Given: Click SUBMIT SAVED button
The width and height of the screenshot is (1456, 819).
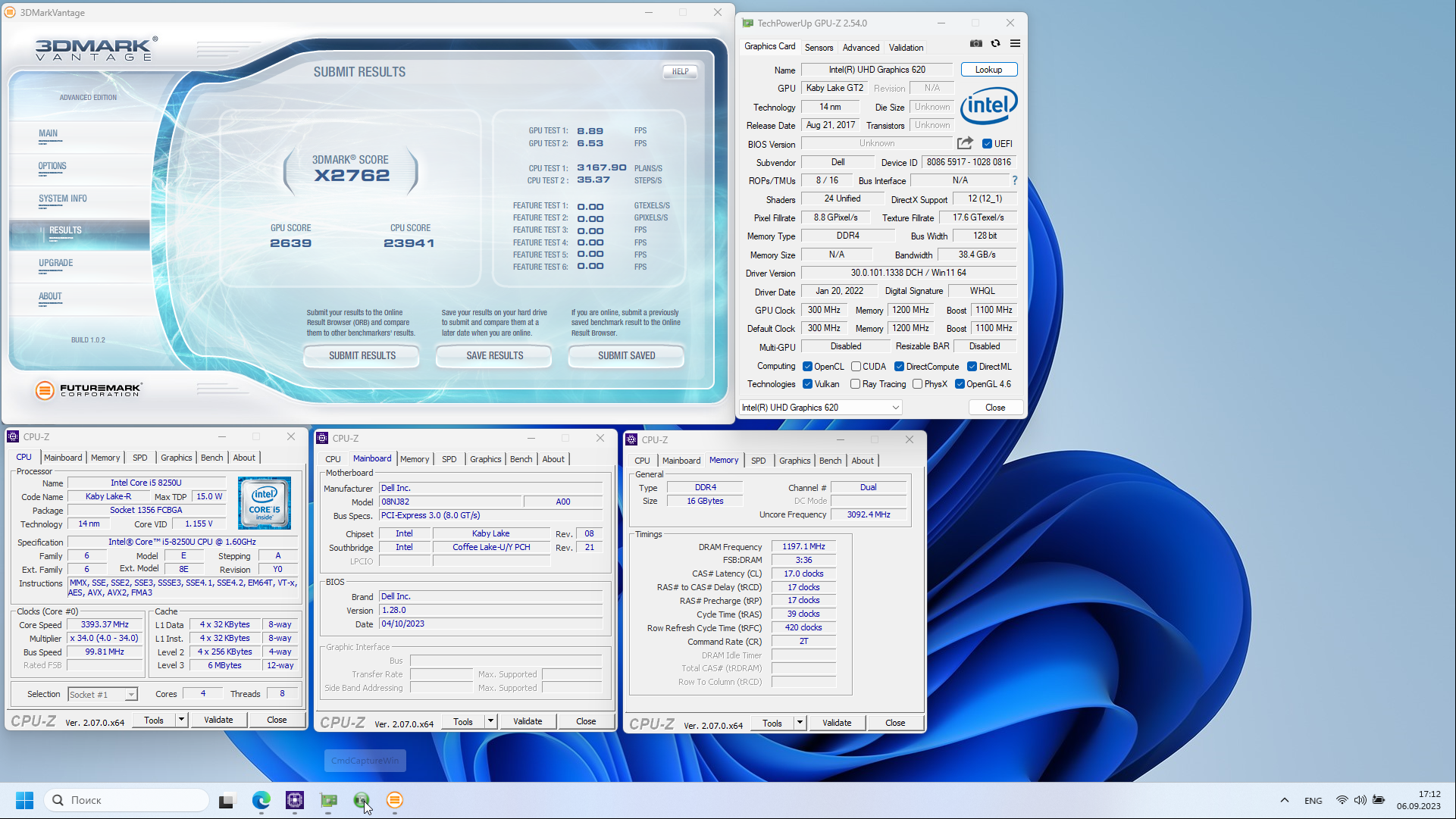Looking at the screenshot, I should tap(626, 355).
